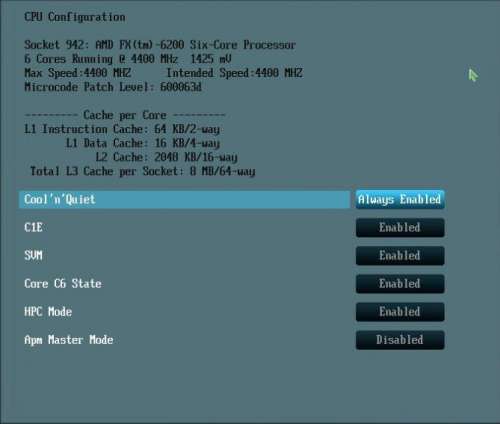Click the L1 Instruction Cache 64 KB/2-way line

pyautogui.click(x=122, y=129)
